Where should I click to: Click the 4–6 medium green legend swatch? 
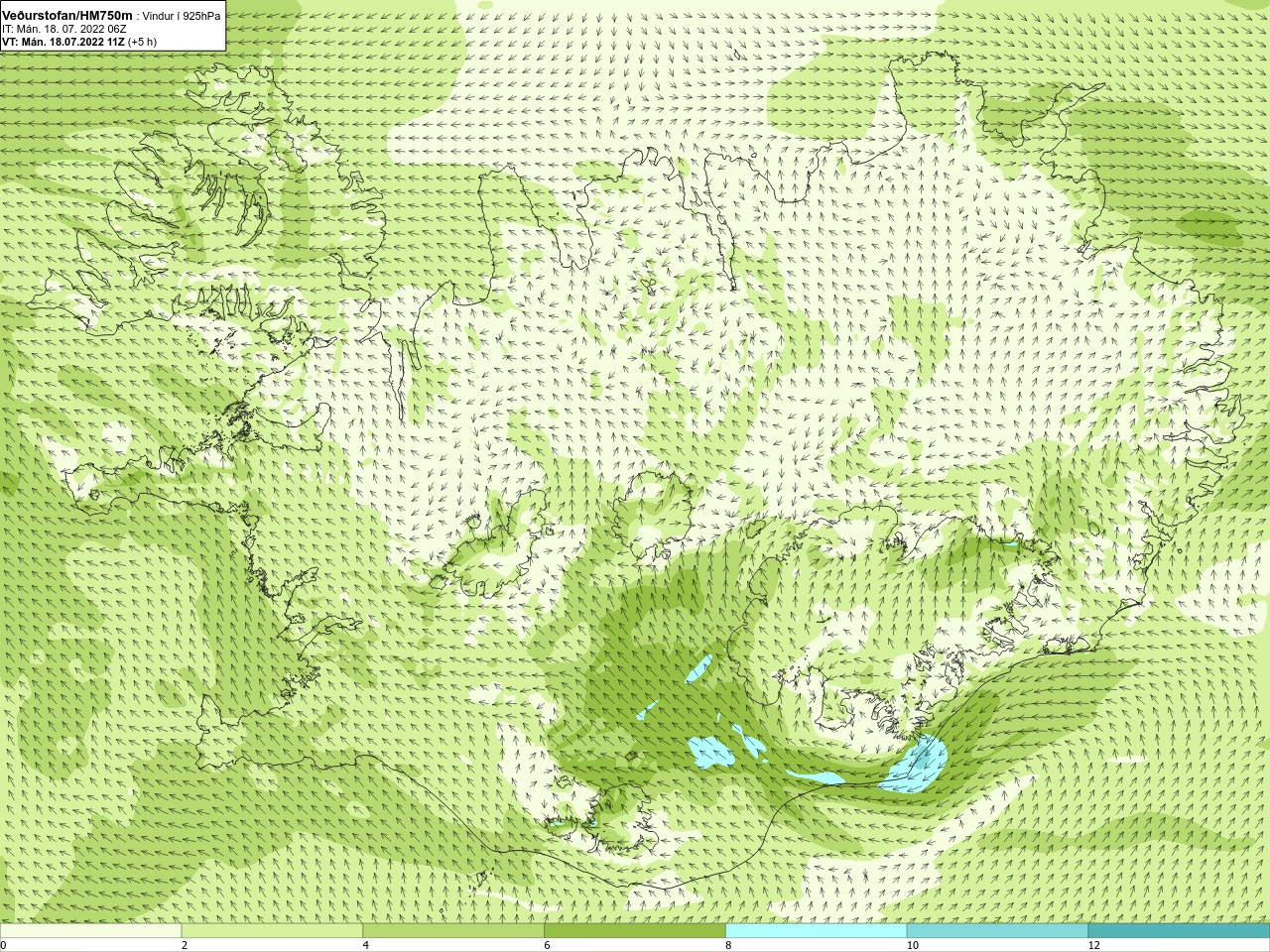pos(453,931)
